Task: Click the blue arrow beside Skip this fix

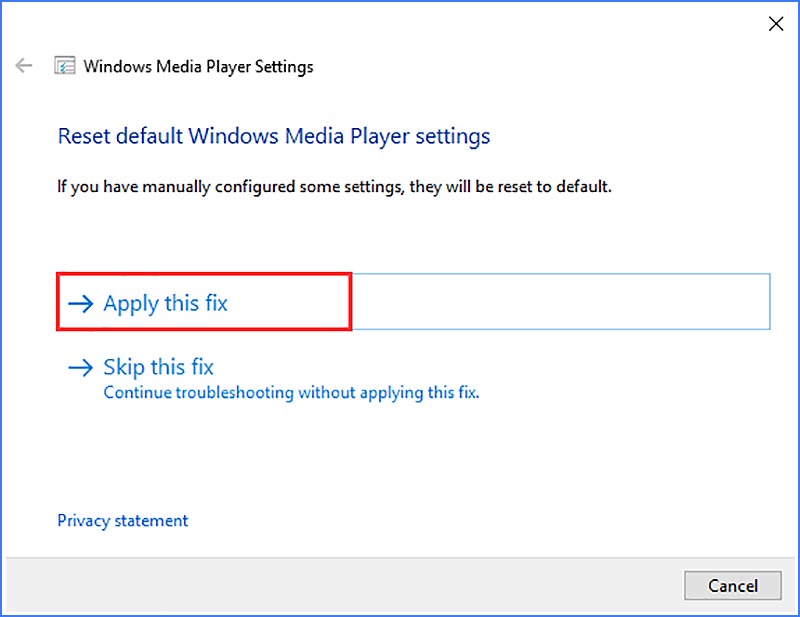Action: 81,367
